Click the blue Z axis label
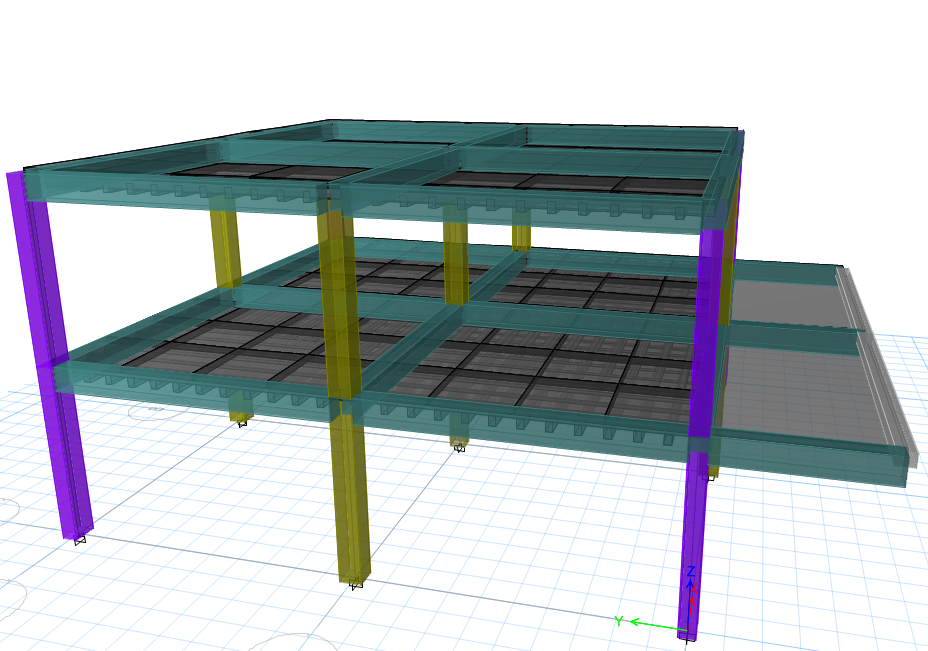Image resolution: width=928 pixels, height=651 pixels. click(x=690, y=572)
